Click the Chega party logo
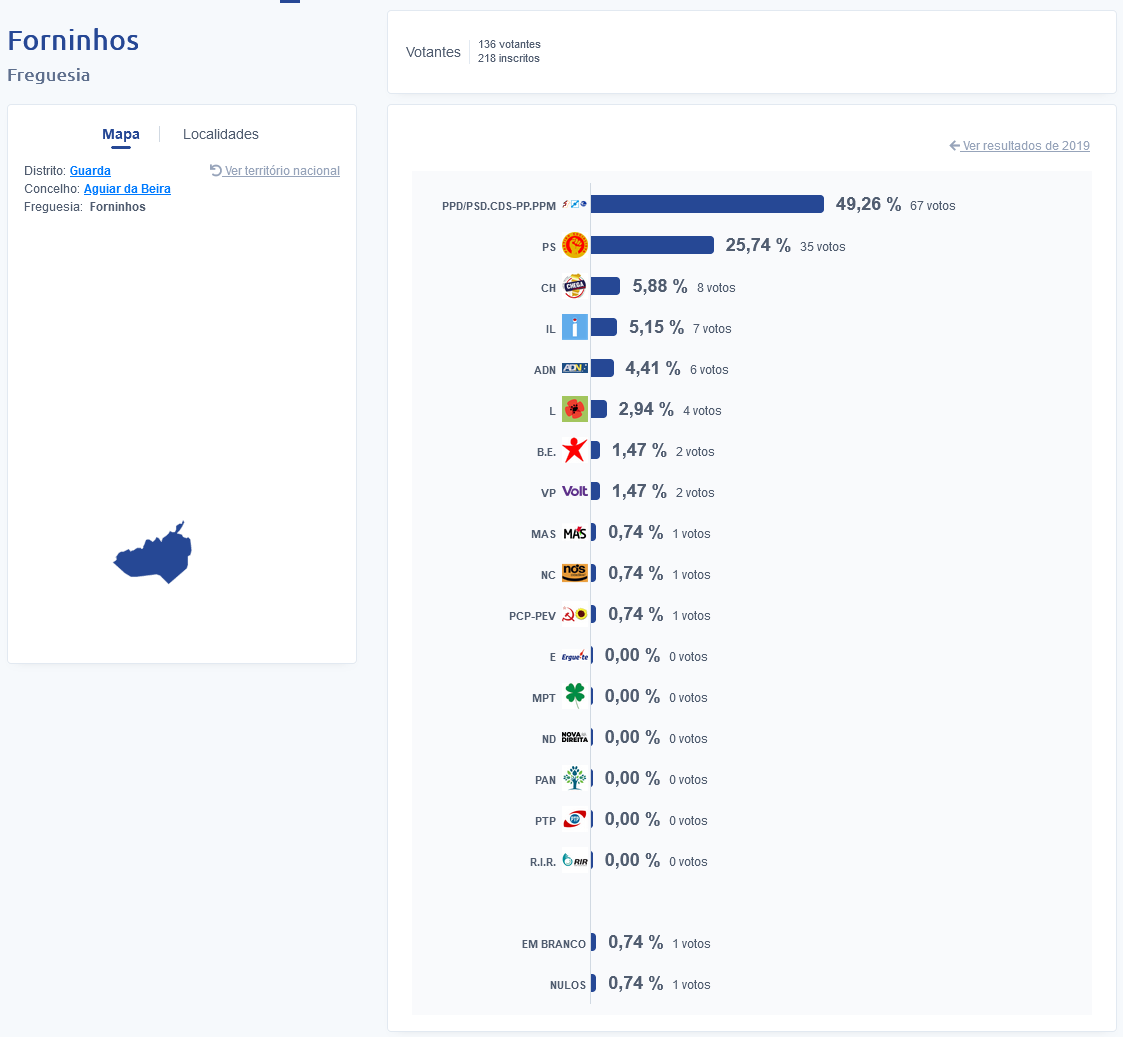The height and width of the screenshot is (1037, 1123). click(x=574, y=287)
